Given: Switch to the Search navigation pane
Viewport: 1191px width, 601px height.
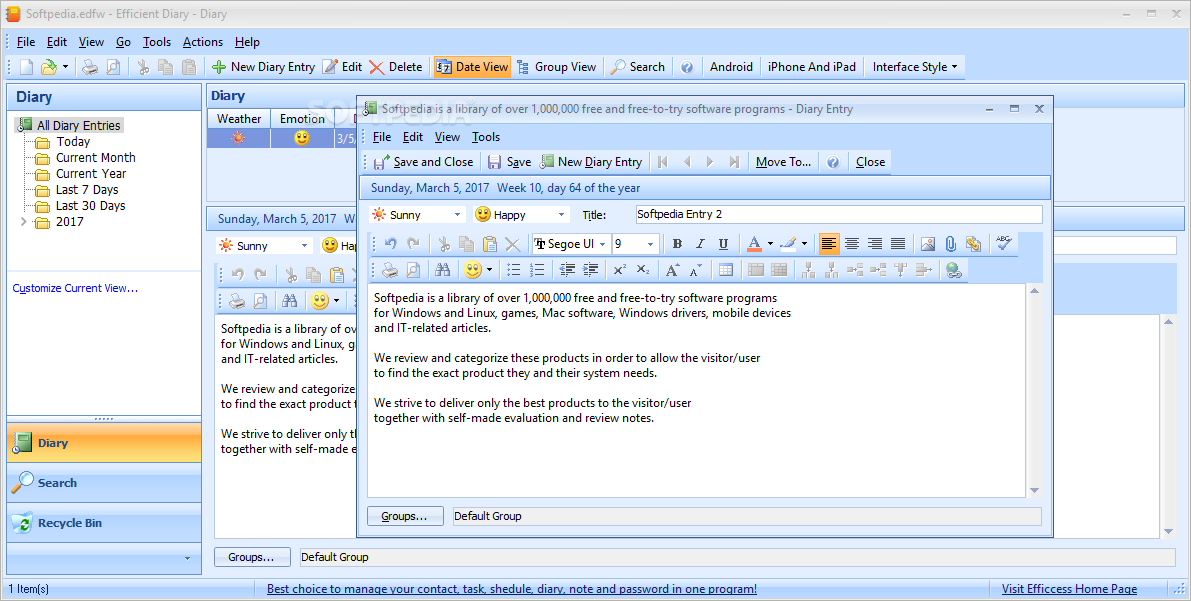Looking at the screenshot, I should [x=104, y=482].
